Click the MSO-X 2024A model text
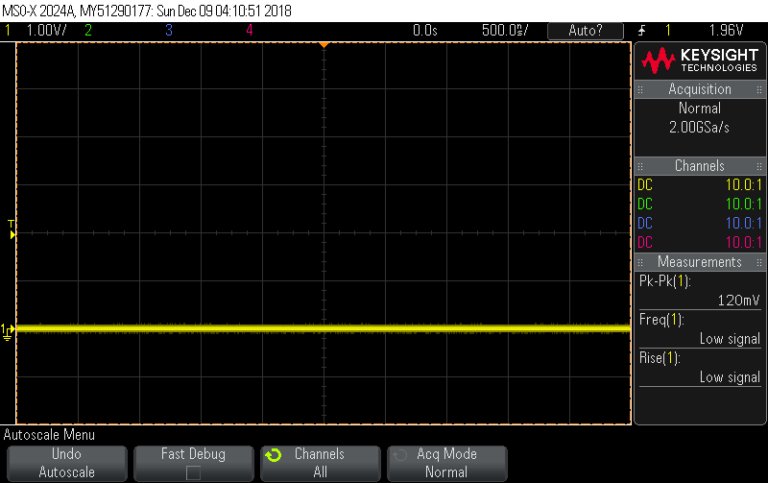 [x=38, y=11]
